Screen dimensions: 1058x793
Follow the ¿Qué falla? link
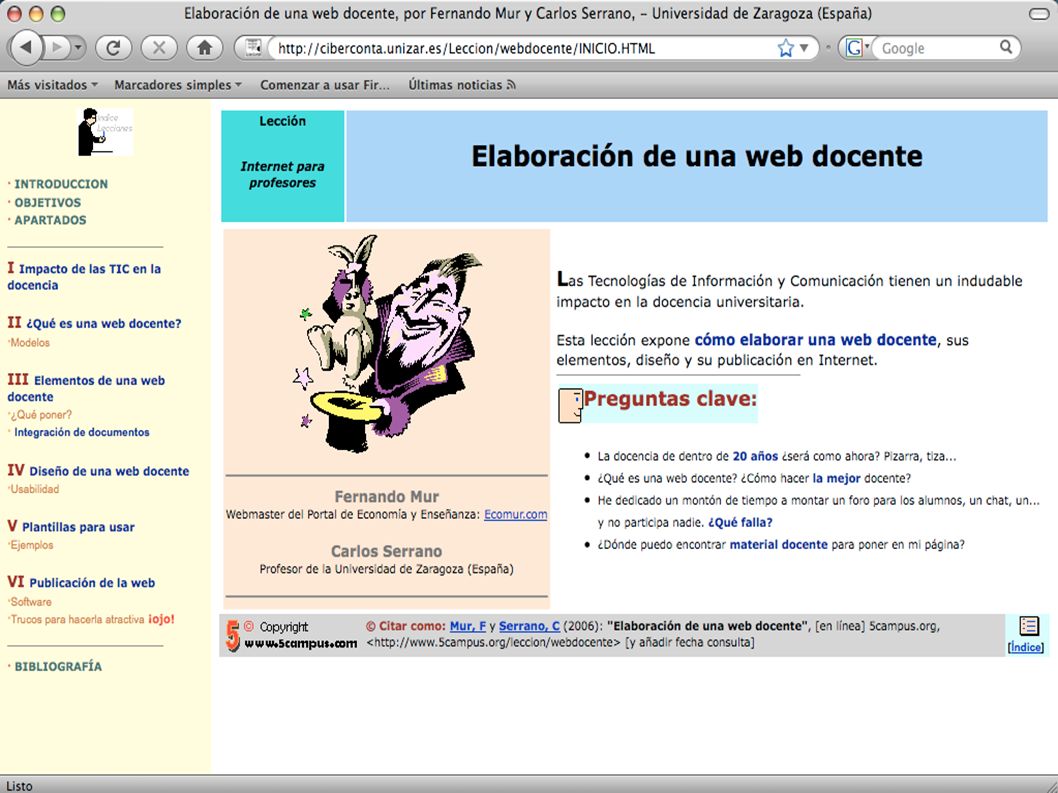coord(740,522)
